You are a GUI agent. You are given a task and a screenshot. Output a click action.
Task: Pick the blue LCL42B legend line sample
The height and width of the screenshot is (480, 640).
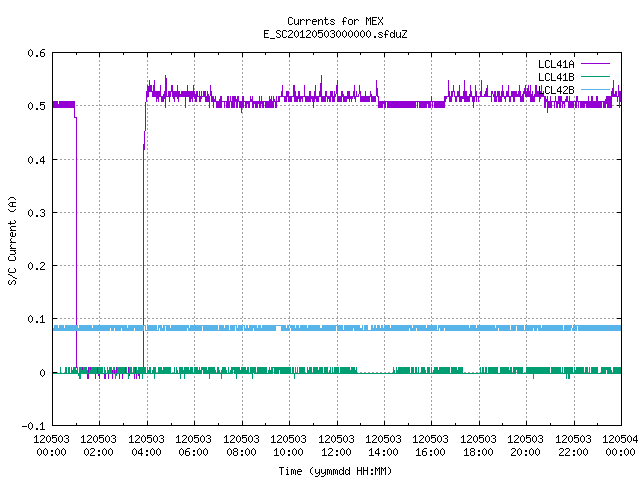coord(595,89)
